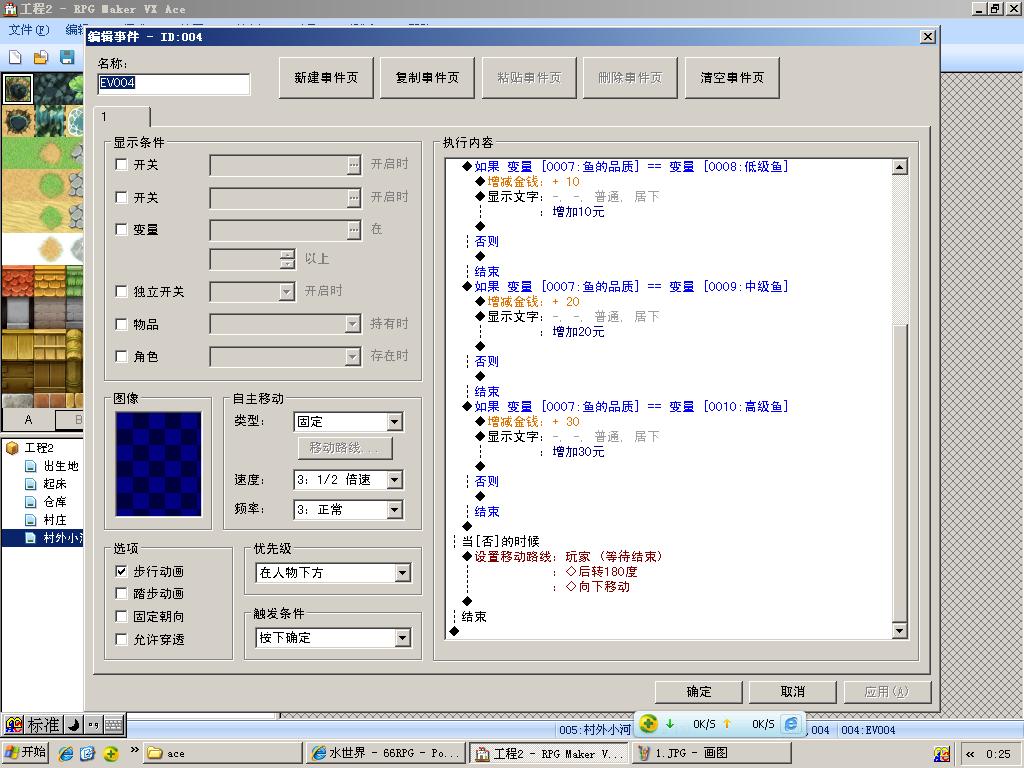The width and height of the screenshot is (1024, 768).
Task: Select the 仓库 map in the tree
Action: tap(55, 502)
